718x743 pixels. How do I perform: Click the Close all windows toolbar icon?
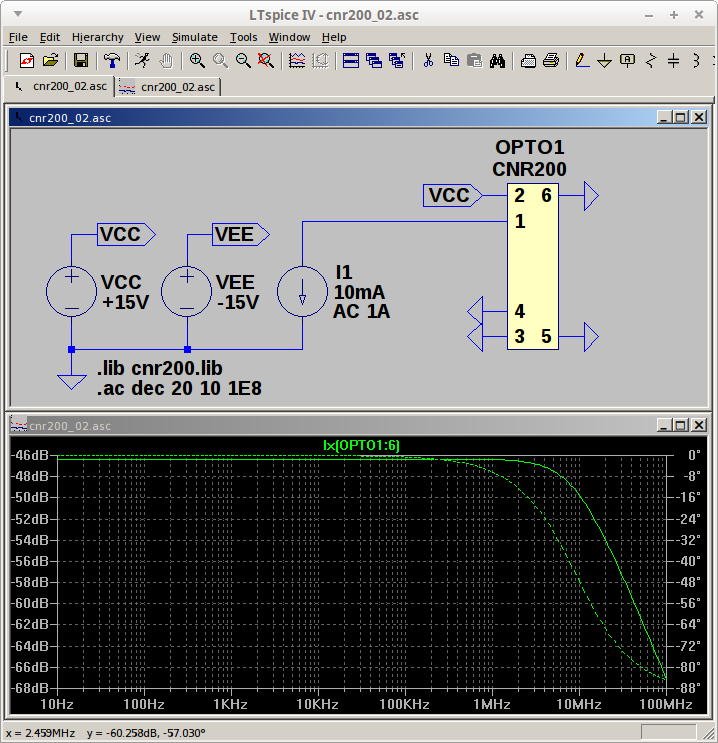(397, 61)
